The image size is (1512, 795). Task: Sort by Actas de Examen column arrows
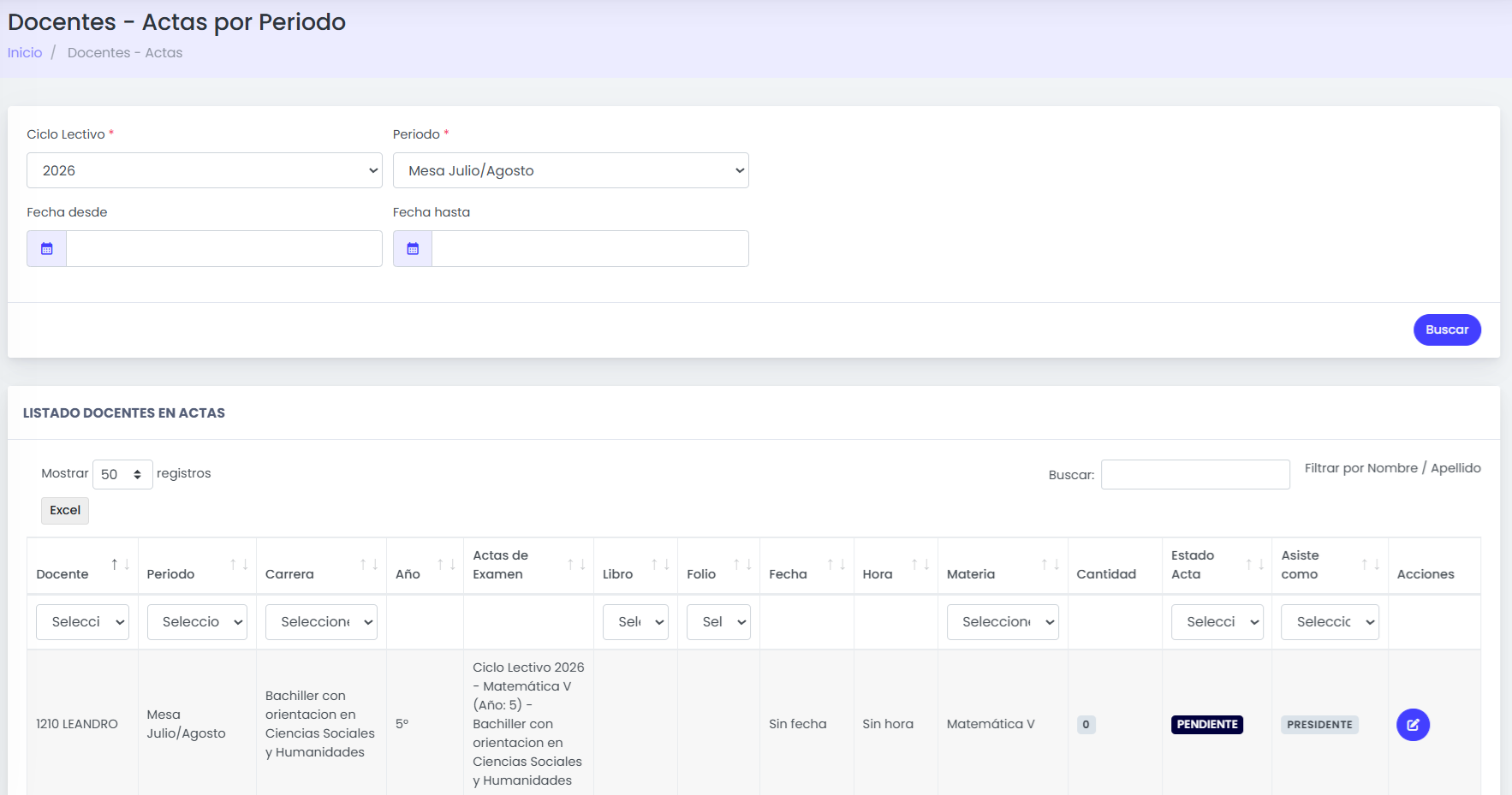(576, 565)
